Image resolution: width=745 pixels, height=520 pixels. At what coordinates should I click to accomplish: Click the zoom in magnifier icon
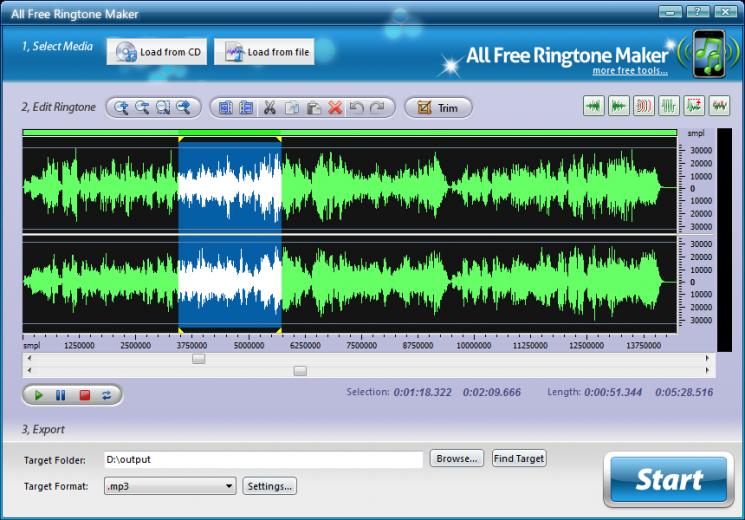pyautogui.click(x=122, y=108)
